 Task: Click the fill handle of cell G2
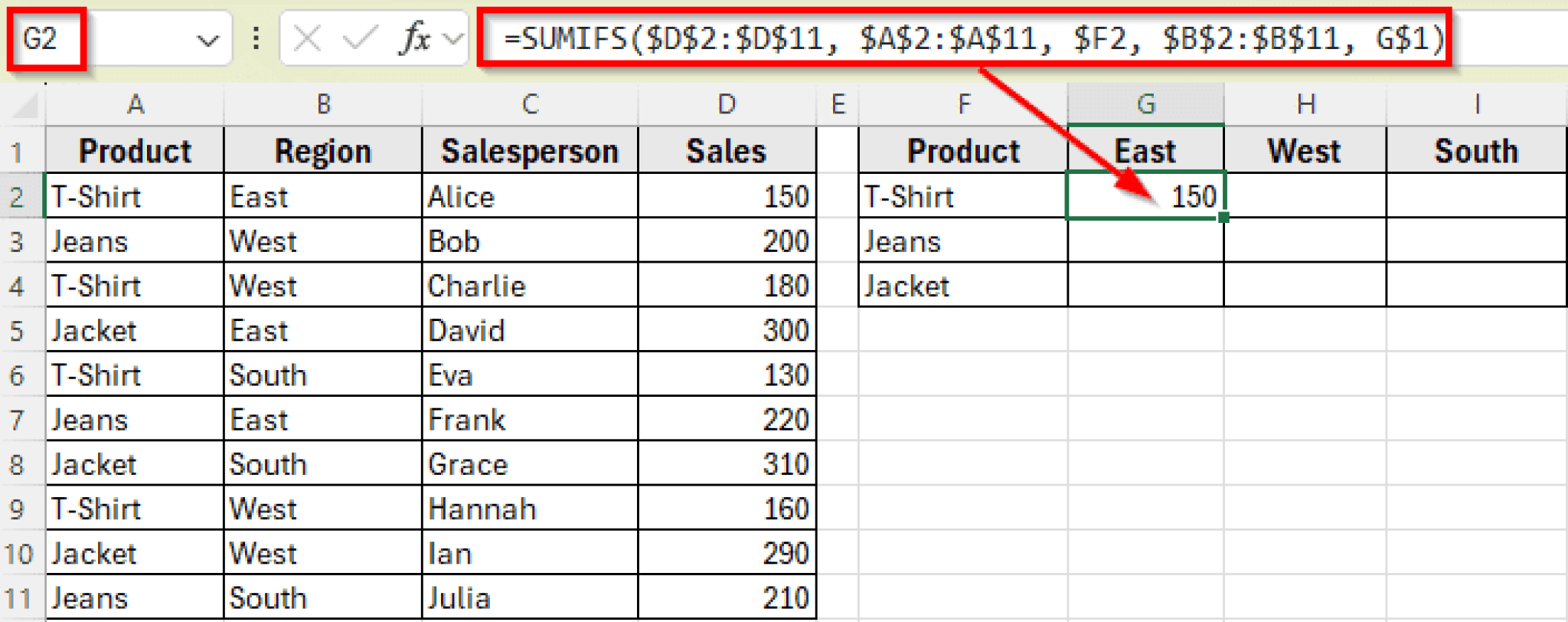click(x=1223, y=218)
